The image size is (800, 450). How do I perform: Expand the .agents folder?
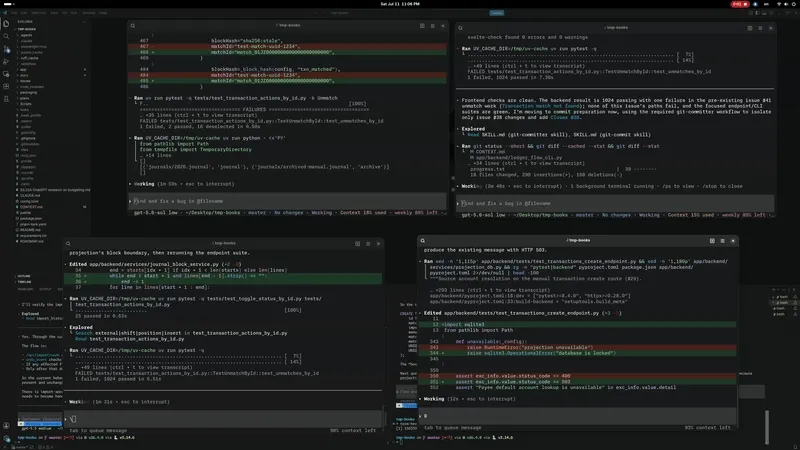(x=27, y=35)
